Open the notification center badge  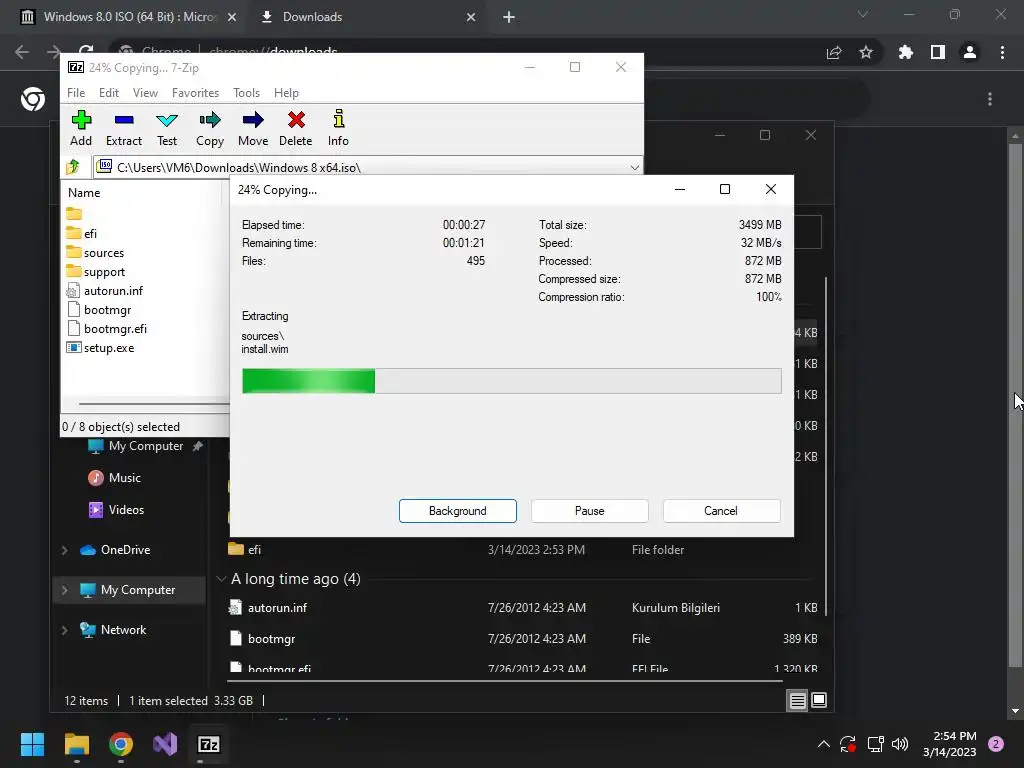[996, 744]
